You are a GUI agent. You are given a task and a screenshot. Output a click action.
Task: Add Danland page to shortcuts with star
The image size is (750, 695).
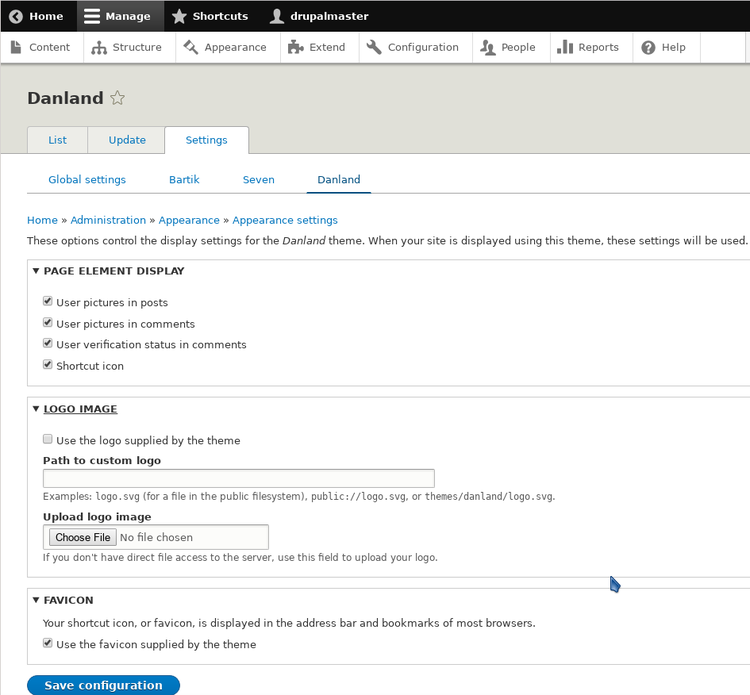[117, 98]
